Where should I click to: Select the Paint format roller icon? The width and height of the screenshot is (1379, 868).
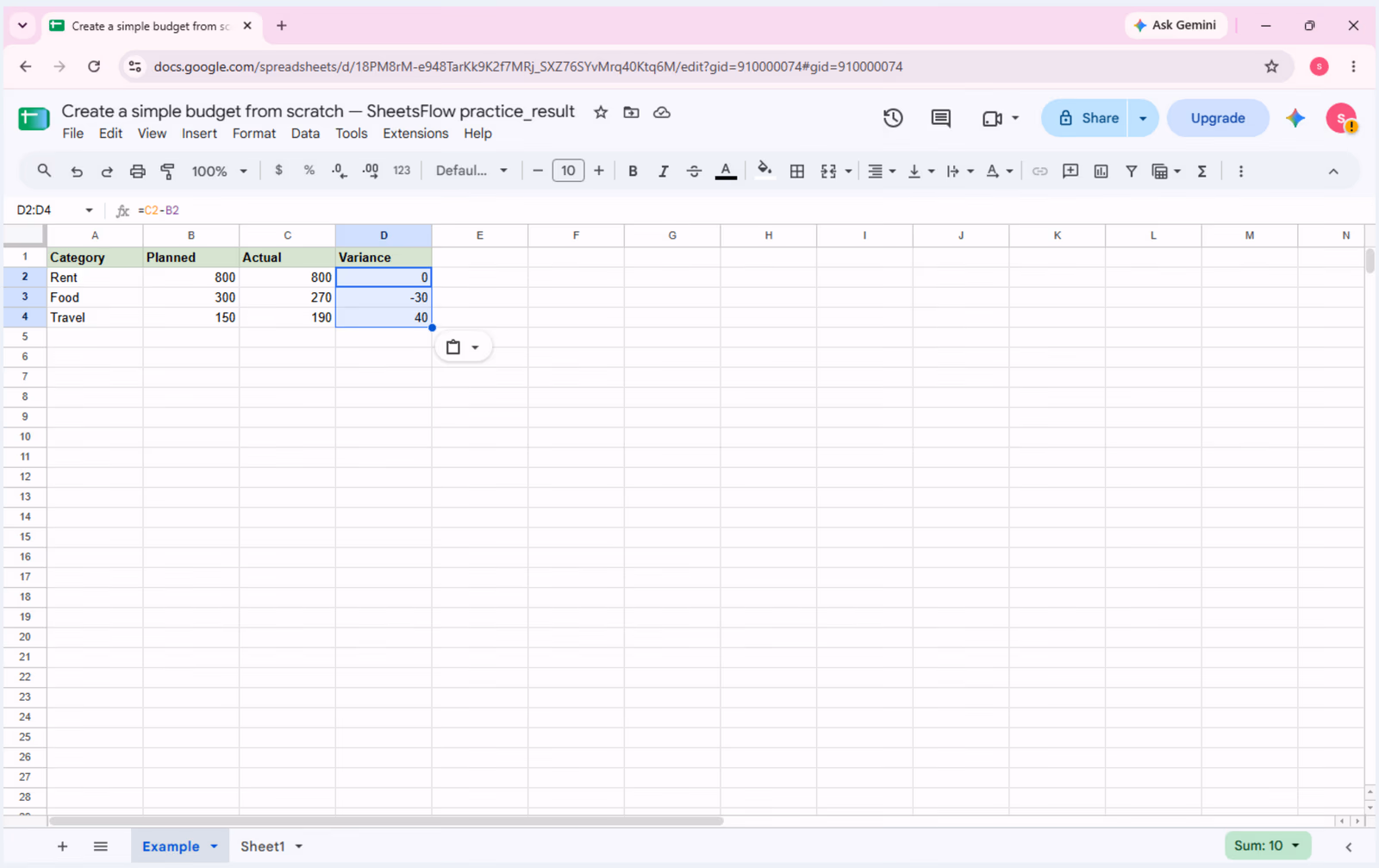[x=168, y=172]
